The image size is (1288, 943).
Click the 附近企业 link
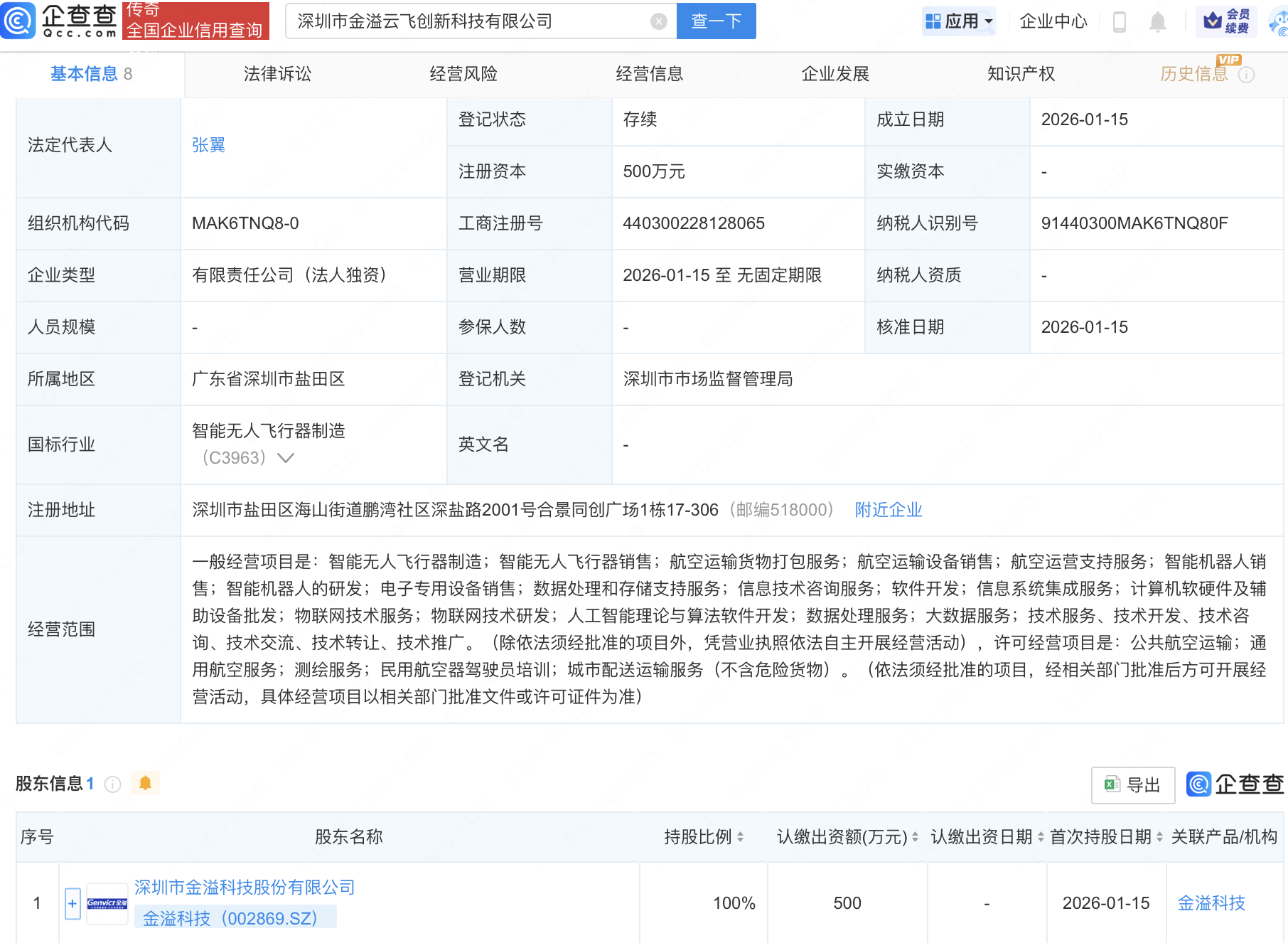pyautogui.click(x=887, y=509)
